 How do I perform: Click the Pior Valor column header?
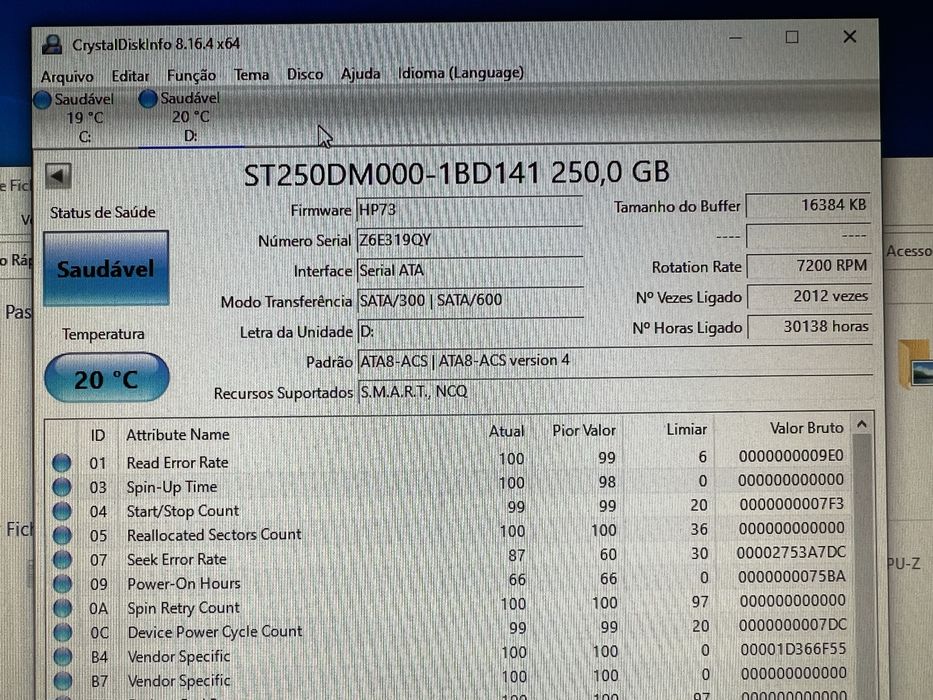point(584,430)
